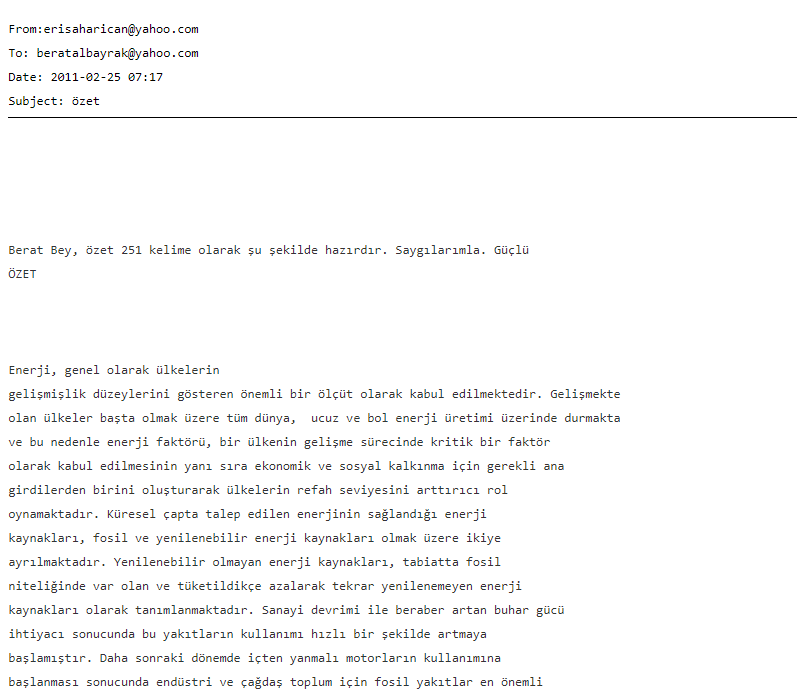Click the word 'Saygılarımla' in greeting
Viewport: 805px width, 697px height.
click(440, 250)
